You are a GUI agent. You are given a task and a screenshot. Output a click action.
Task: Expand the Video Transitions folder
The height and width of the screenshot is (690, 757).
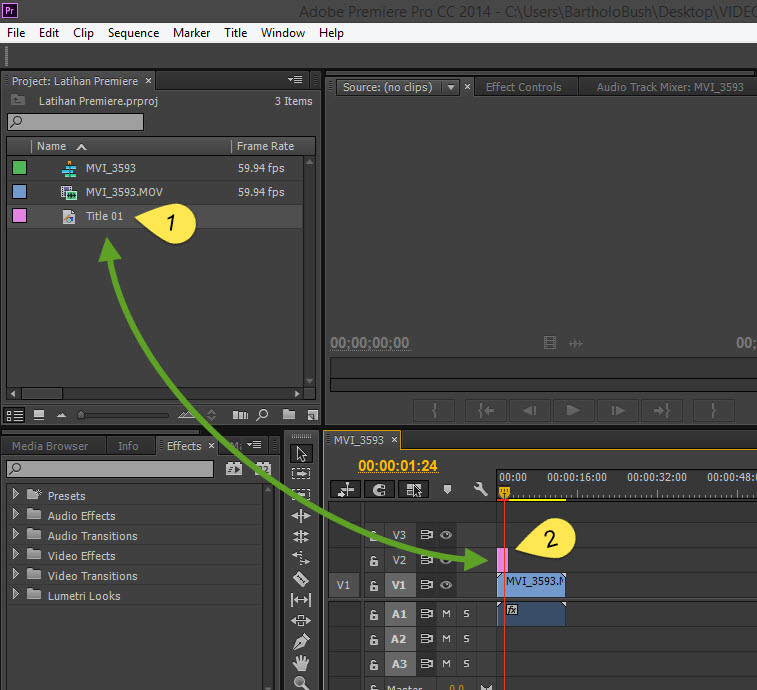(x=15, y=574)
